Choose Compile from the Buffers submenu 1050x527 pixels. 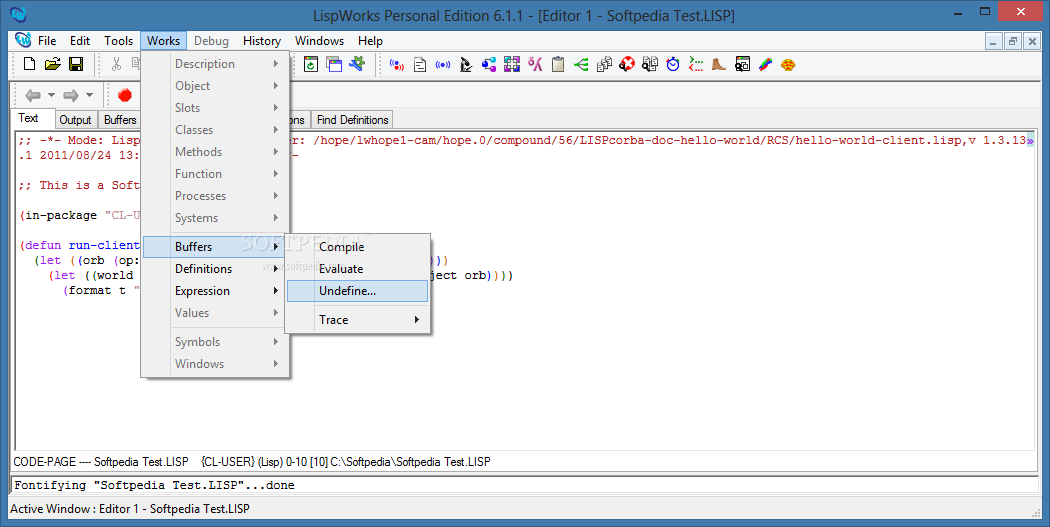coord(358,246)
